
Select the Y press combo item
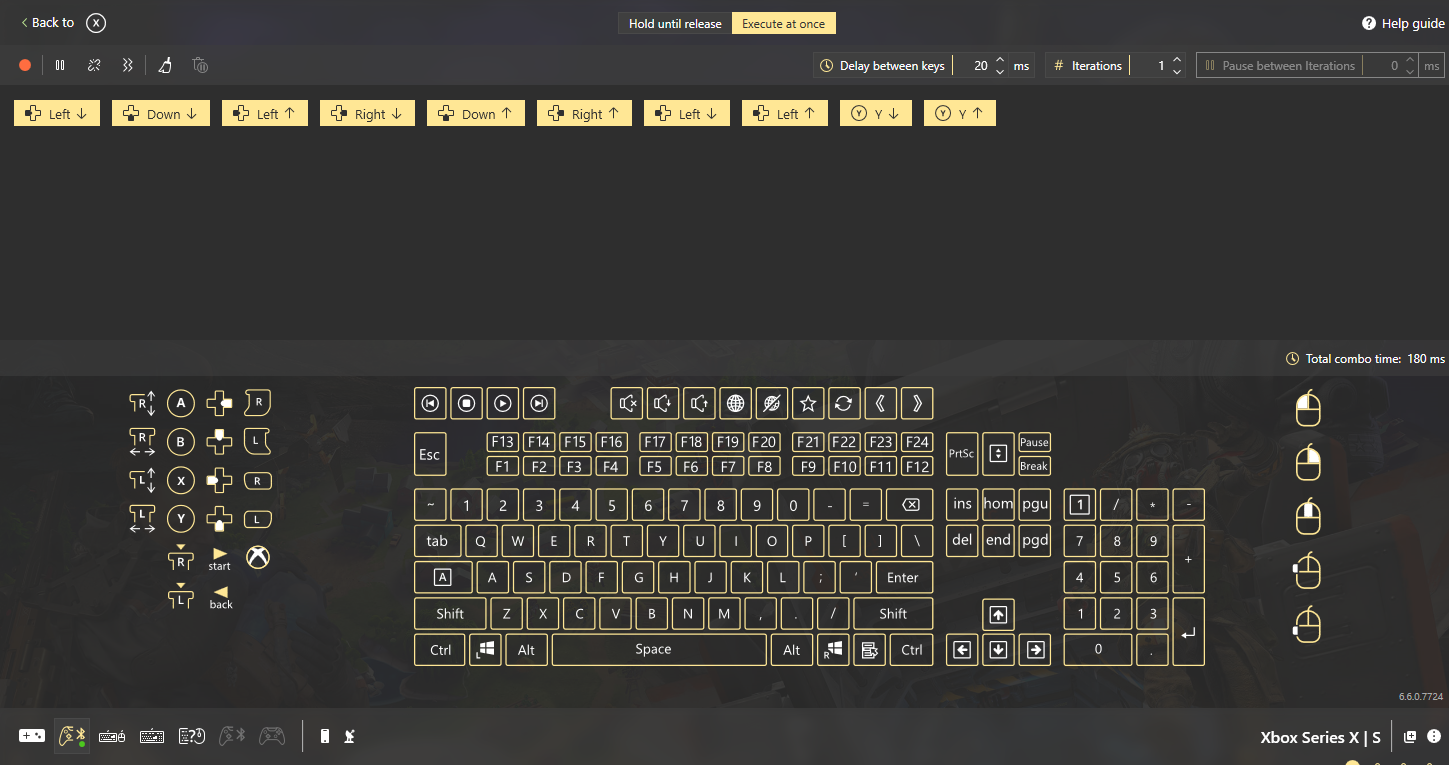876,113
